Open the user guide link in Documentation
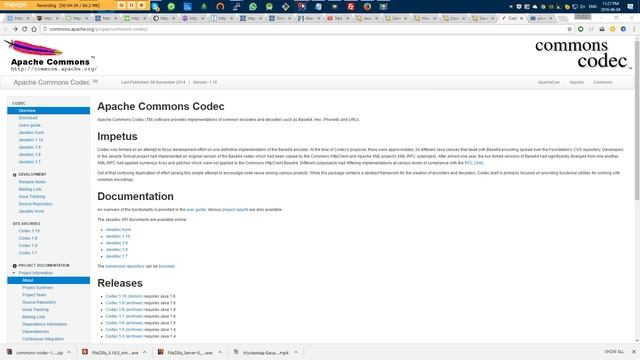 pos(196,210)
